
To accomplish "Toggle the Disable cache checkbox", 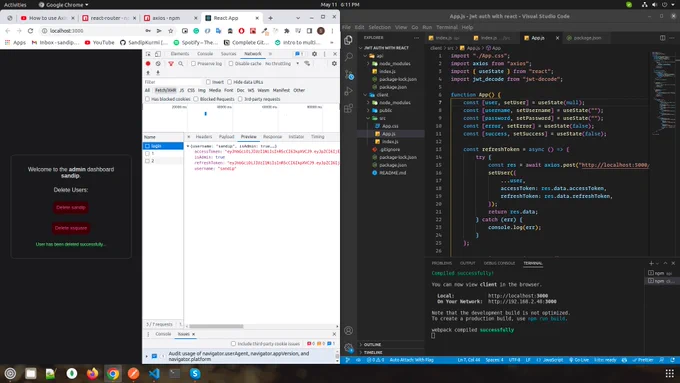I will click(x=231, y=64).
